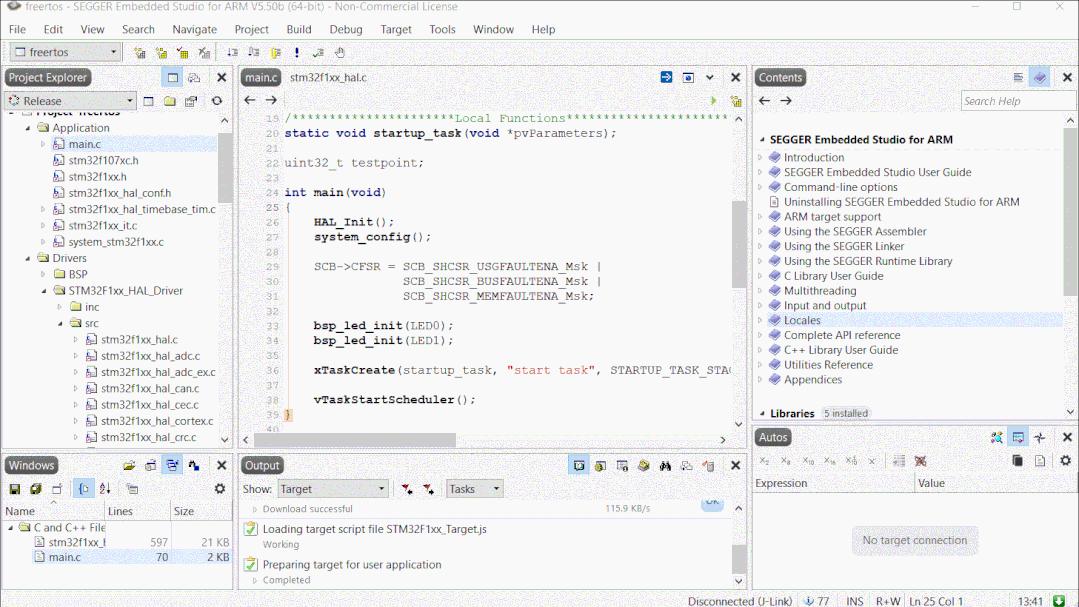The height and width of the screenshot is (607, 1079).
Task: Toggle the highlighted pin icon on Contents panel
Action: tap(1040, 77)
